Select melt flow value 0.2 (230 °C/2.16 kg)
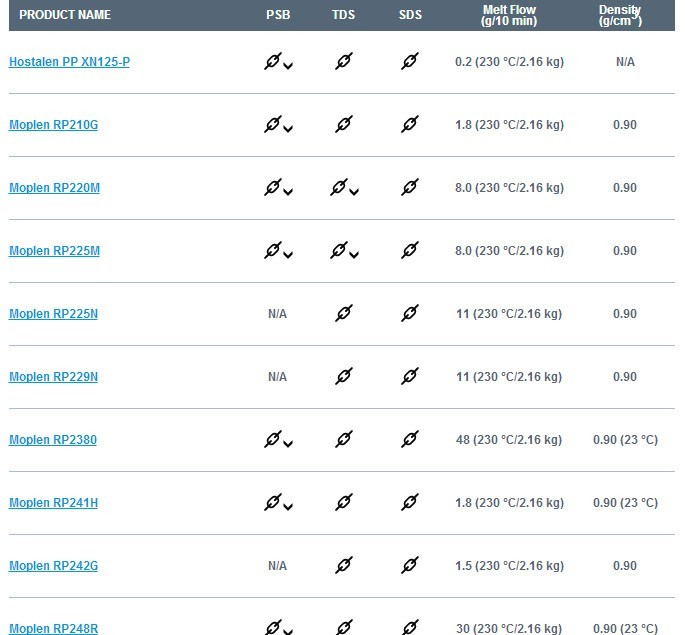 [x=509, y=62]
